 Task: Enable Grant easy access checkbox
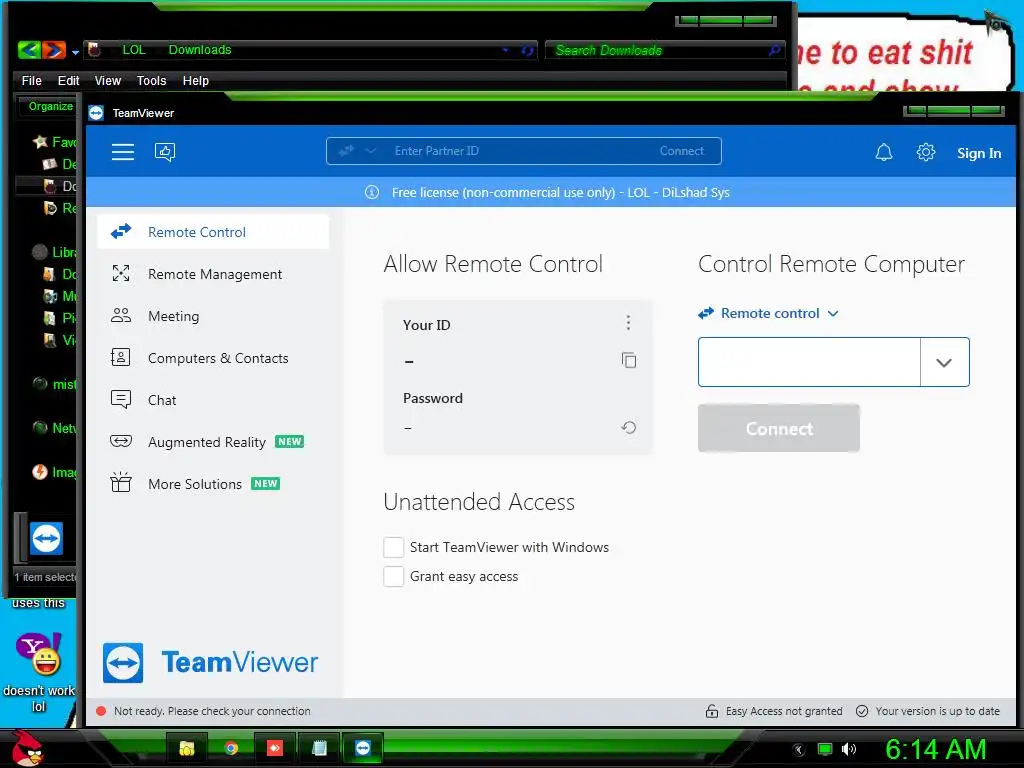(x=393, y=576)
